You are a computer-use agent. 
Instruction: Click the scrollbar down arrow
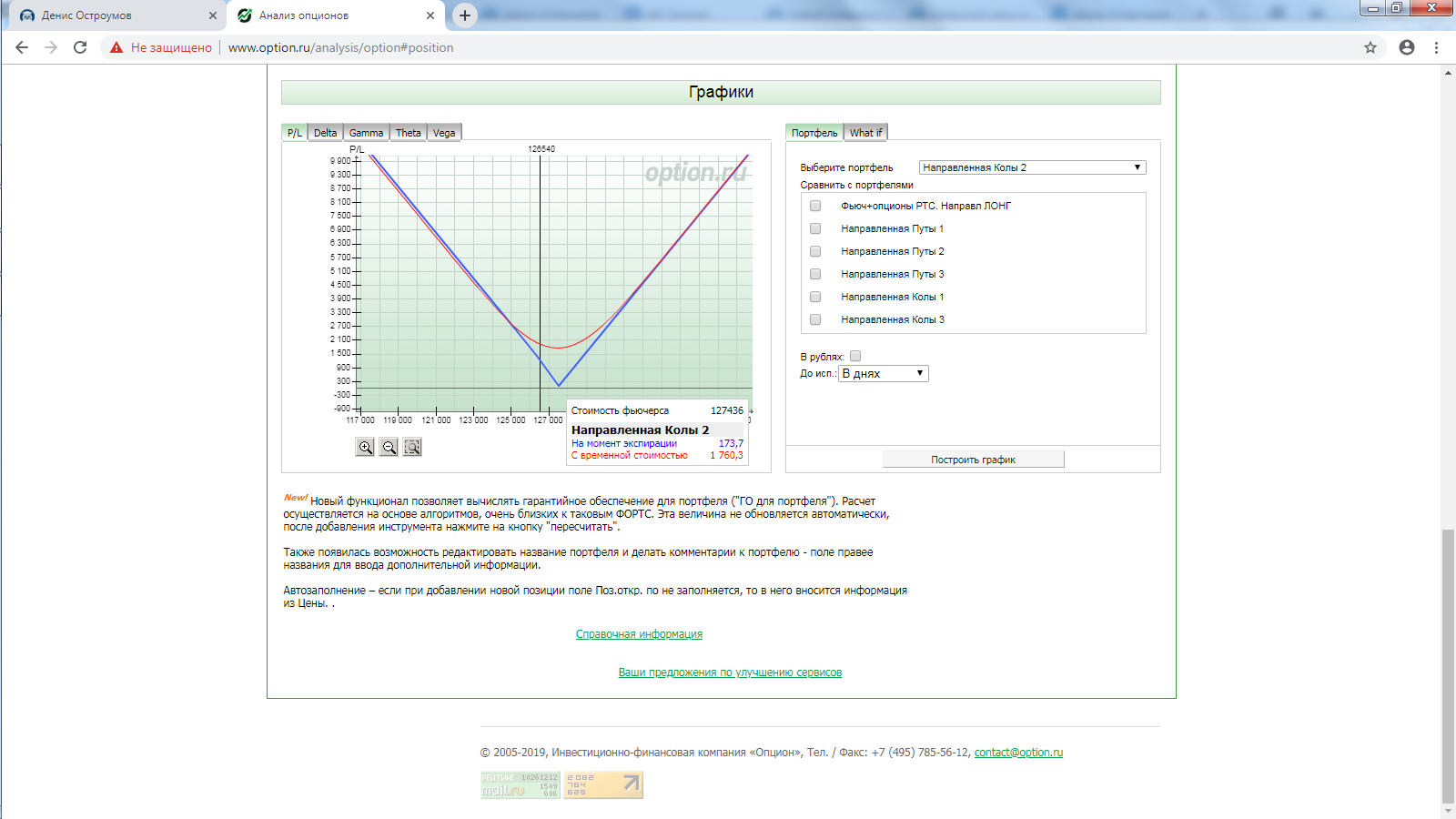(1448, 811)
